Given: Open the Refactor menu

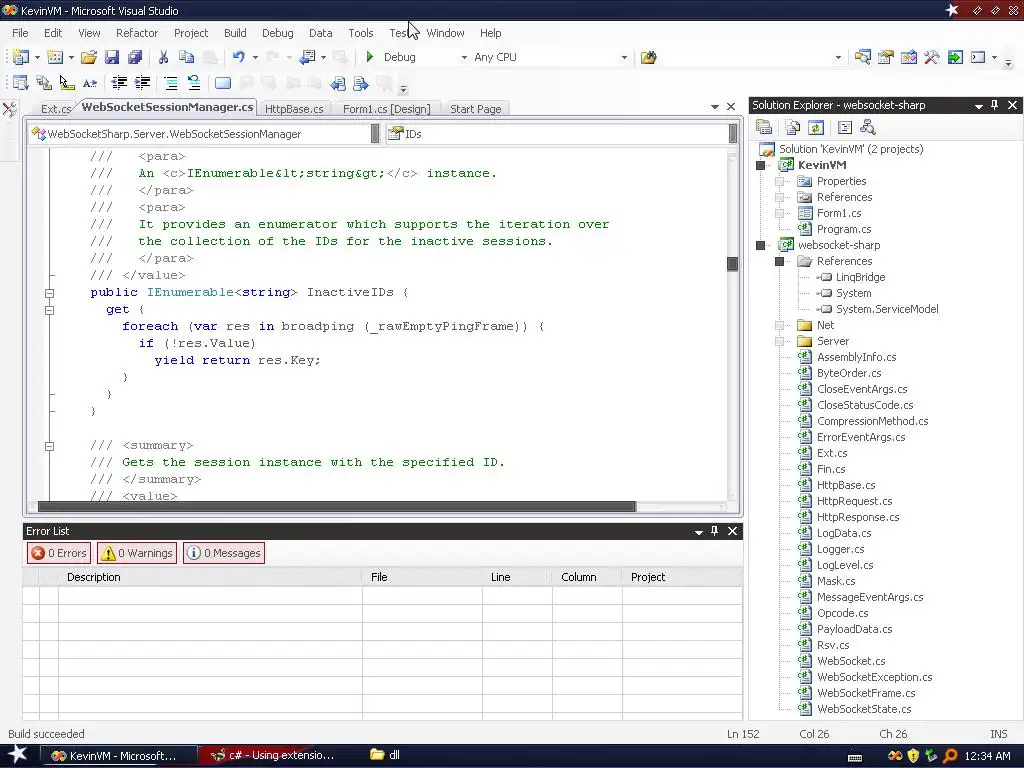Looking at the screenshot, I should (137, 33).
